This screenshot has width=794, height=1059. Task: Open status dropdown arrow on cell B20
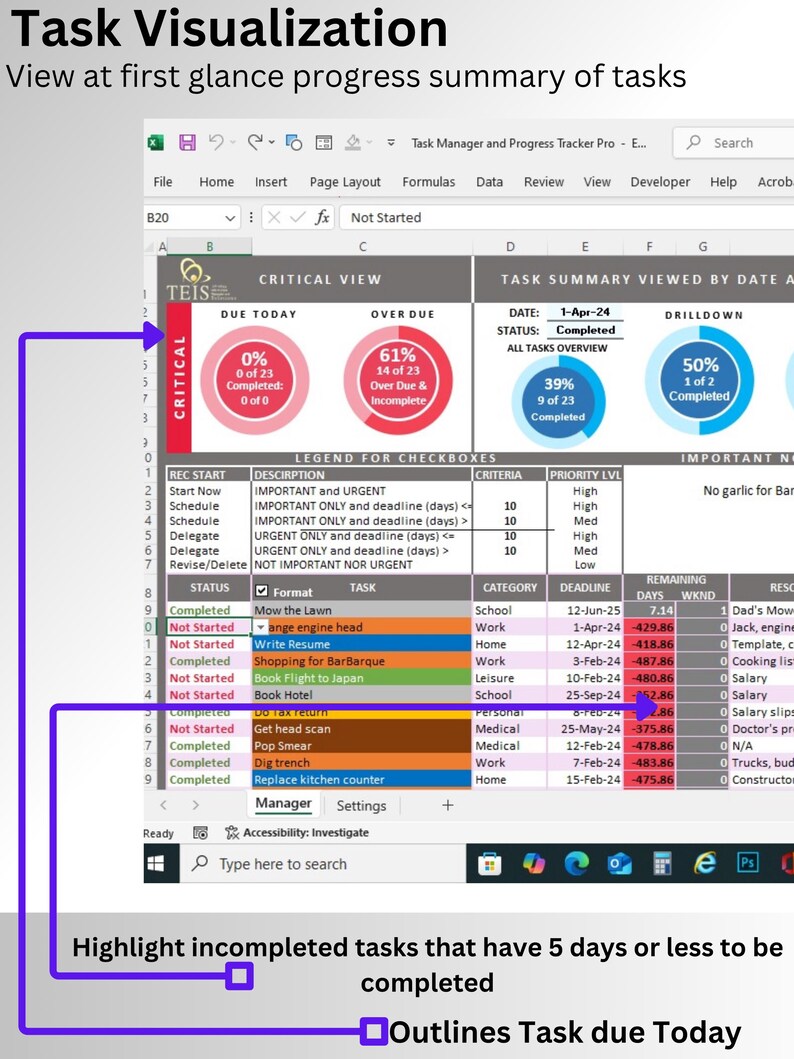click(x=261, y=627)
